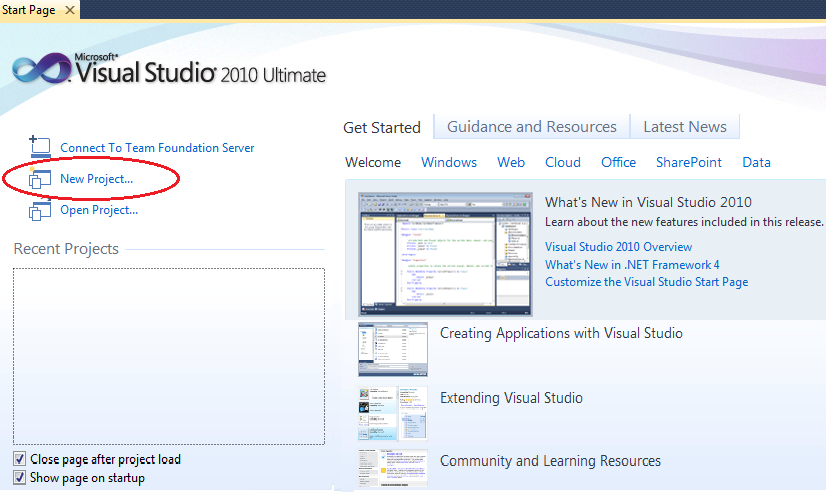Click the Visual Studio infinity logo
826x492 pixels.
click(42, 68)
